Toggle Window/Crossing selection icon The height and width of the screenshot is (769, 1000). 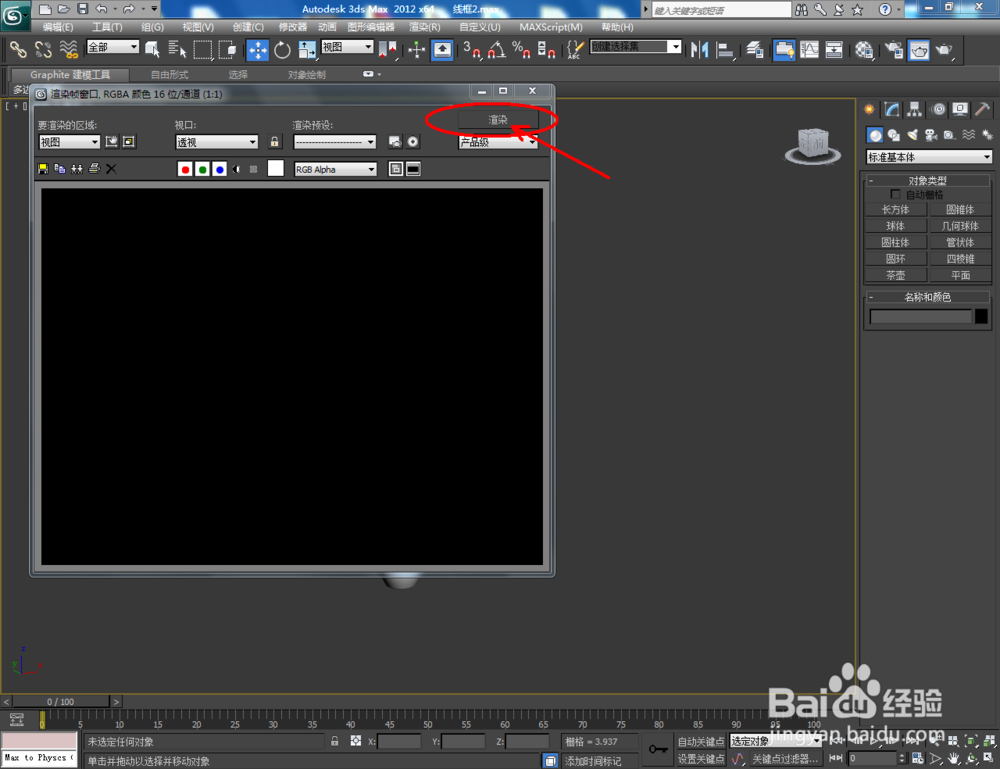point(227,49)
